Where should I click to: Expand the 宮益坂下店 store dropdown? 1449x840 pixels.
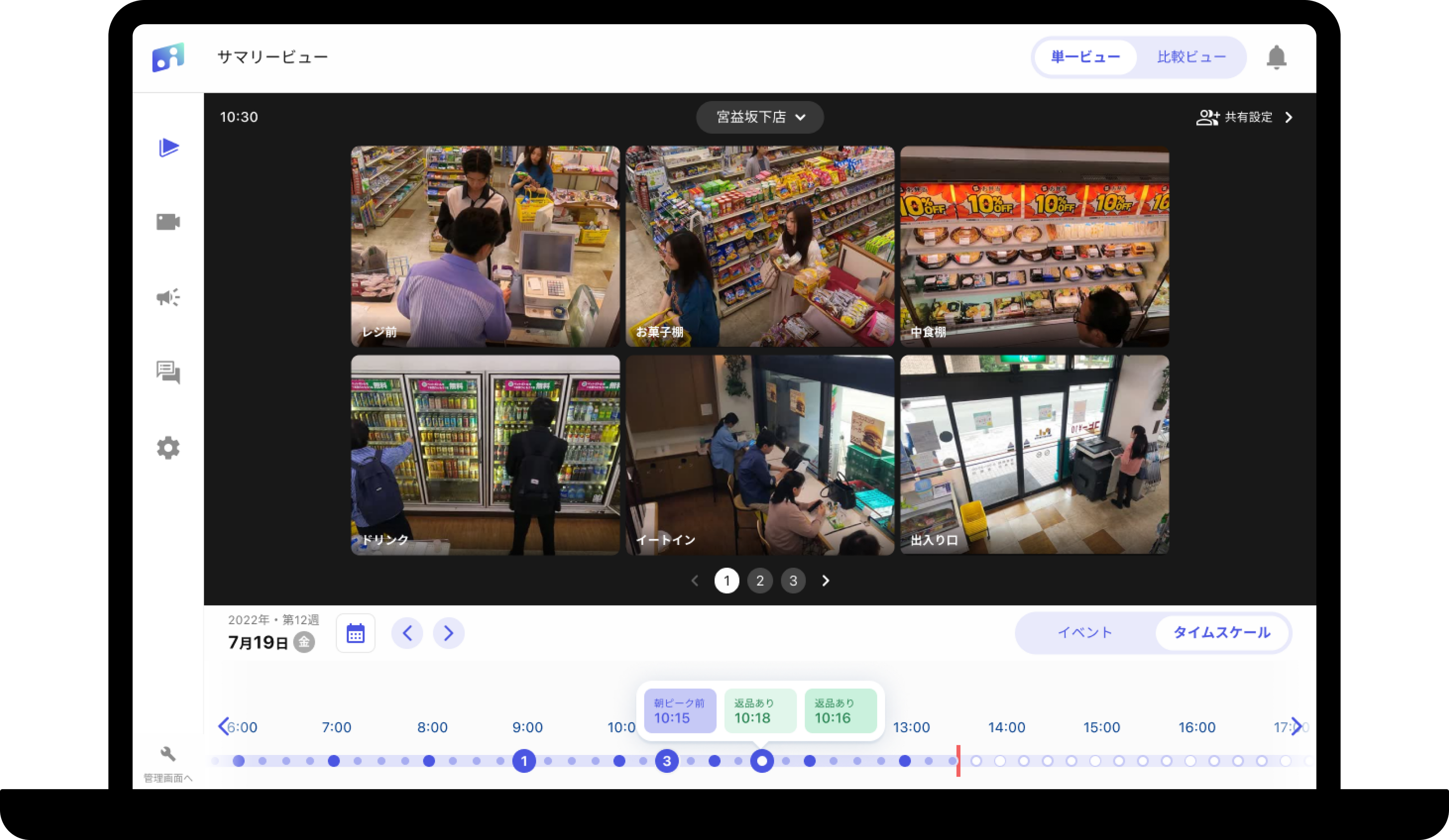click(x=759, y=117)
